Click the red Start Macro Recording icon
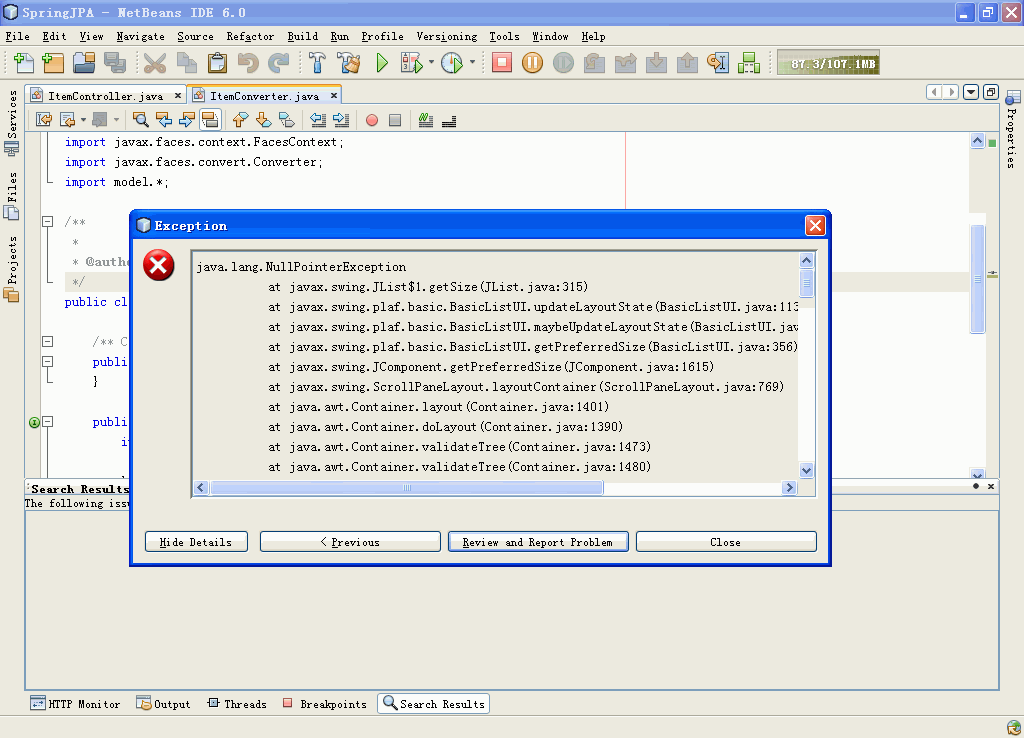 point(372,120)
